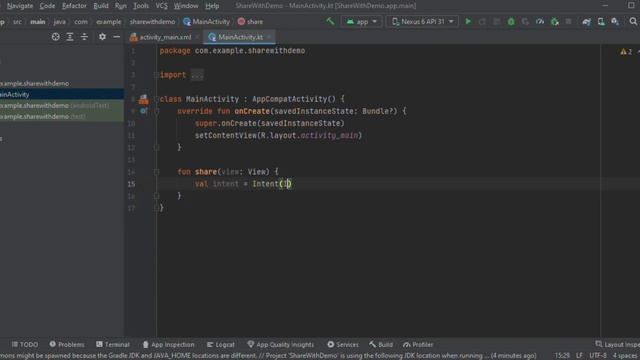The width and height of the screenshot is (640, 360).
Task: Click the Gradle JDK notification message in status bar
Action: coord(268,356)
